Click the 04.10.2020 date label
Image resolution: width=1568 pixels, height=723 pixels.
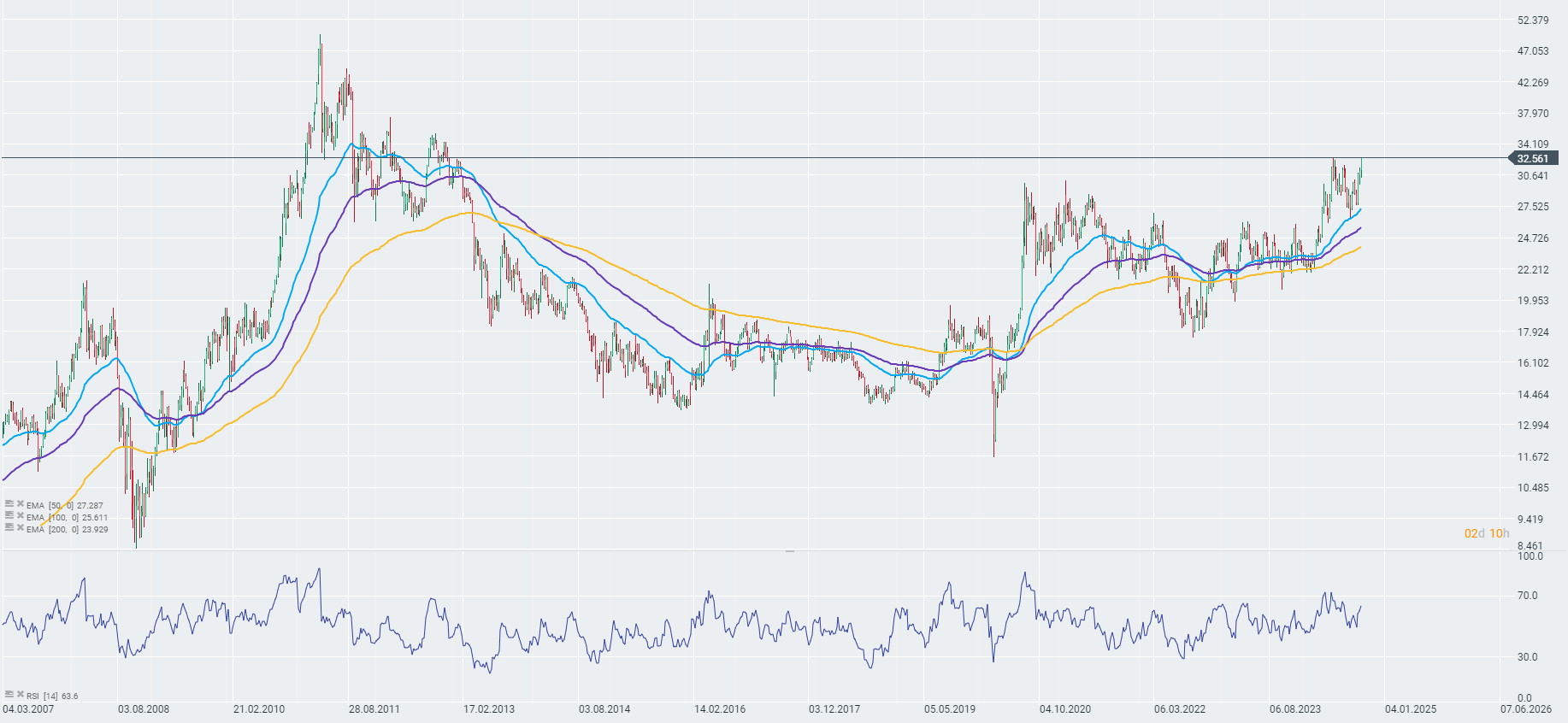(x=1065, y=709)
